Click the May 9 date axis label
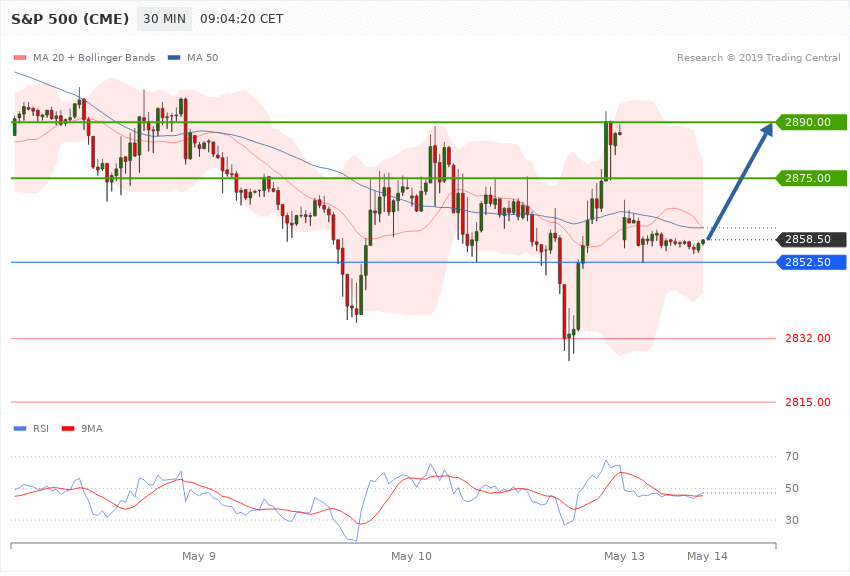This screenshot has height=576, width=850. [198, 556]
